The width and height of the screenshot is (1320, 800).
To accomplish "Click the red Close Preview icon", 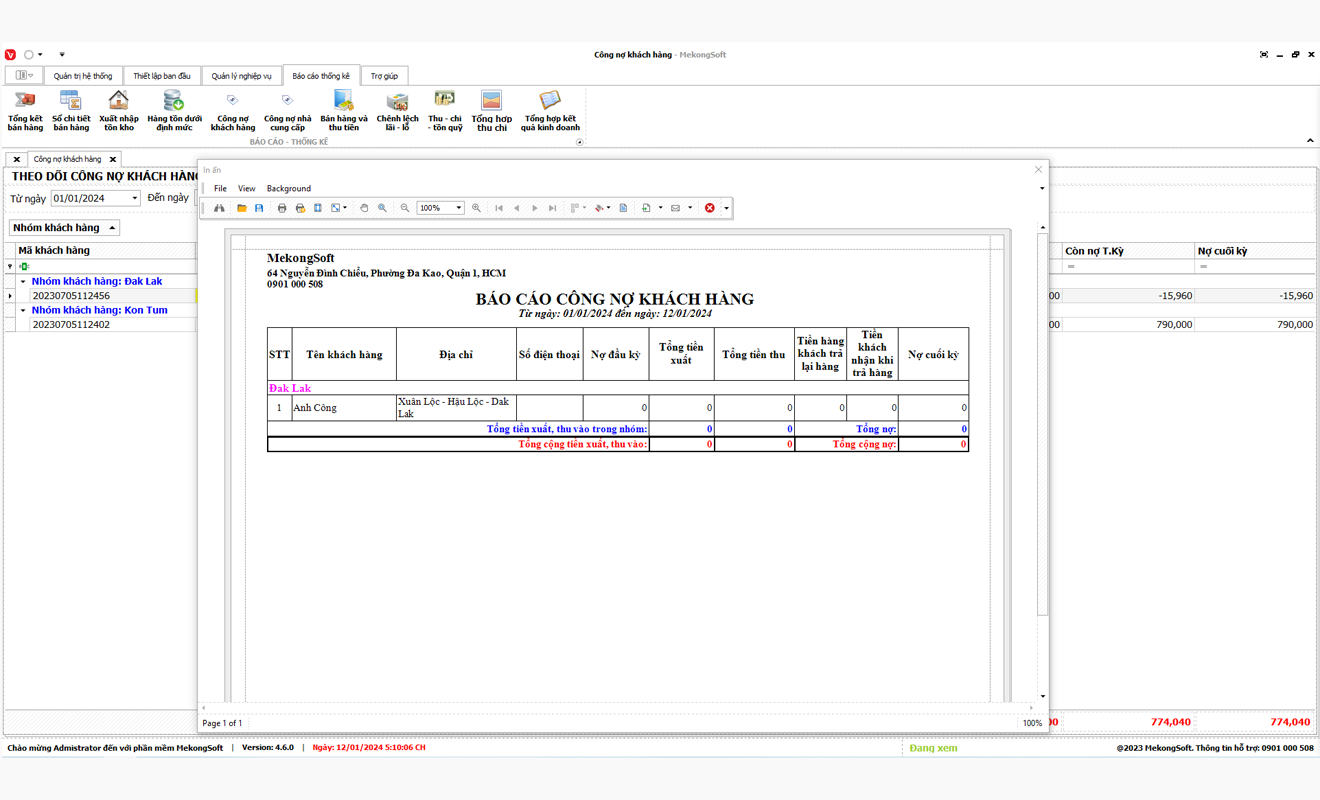I will [710, 208].
